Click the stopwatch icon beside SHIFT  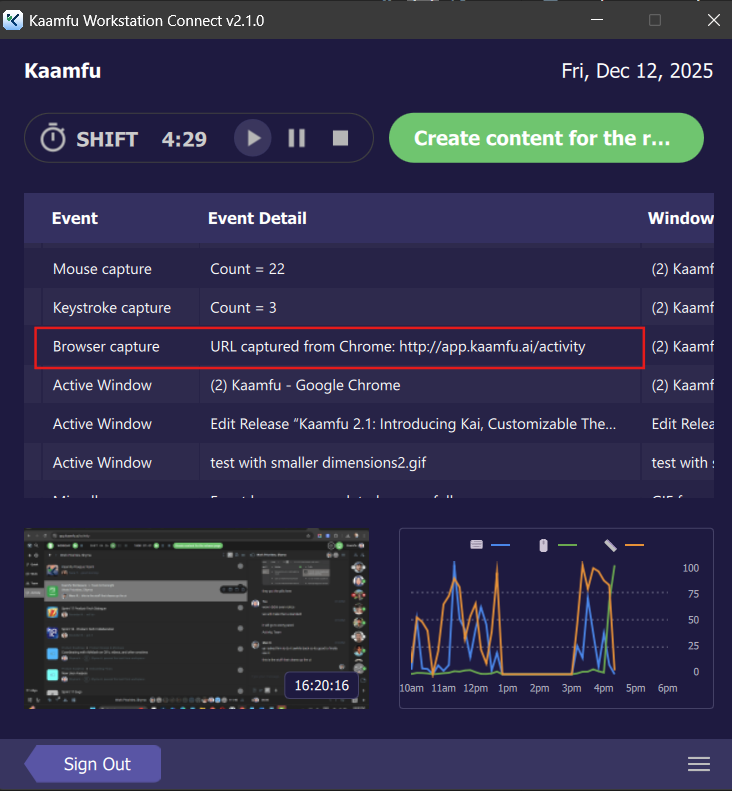point(53,138)
